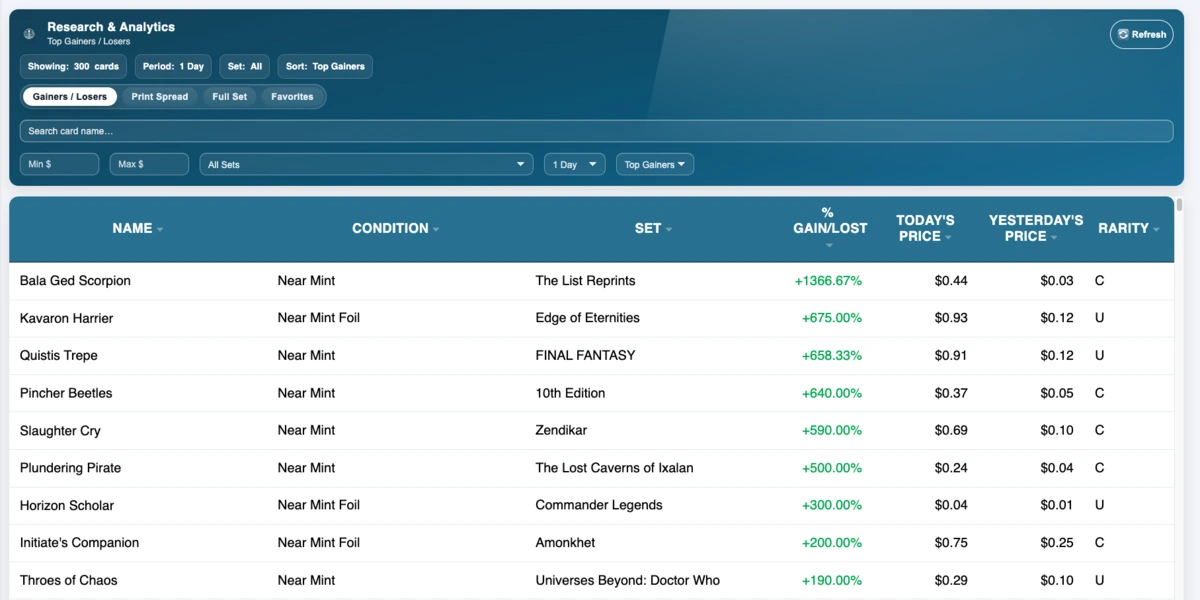Click the sort arrow on the CONDITION column
Image resolution: width=1200 pixels, height=600 pixels.
pos(434,228)
